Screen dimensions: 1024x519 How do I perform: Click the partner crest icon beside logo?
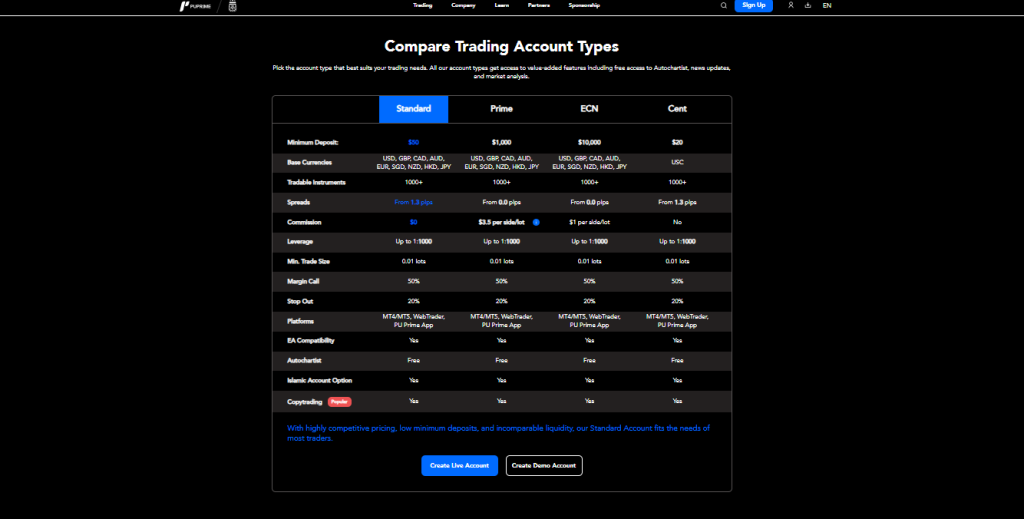232,6
